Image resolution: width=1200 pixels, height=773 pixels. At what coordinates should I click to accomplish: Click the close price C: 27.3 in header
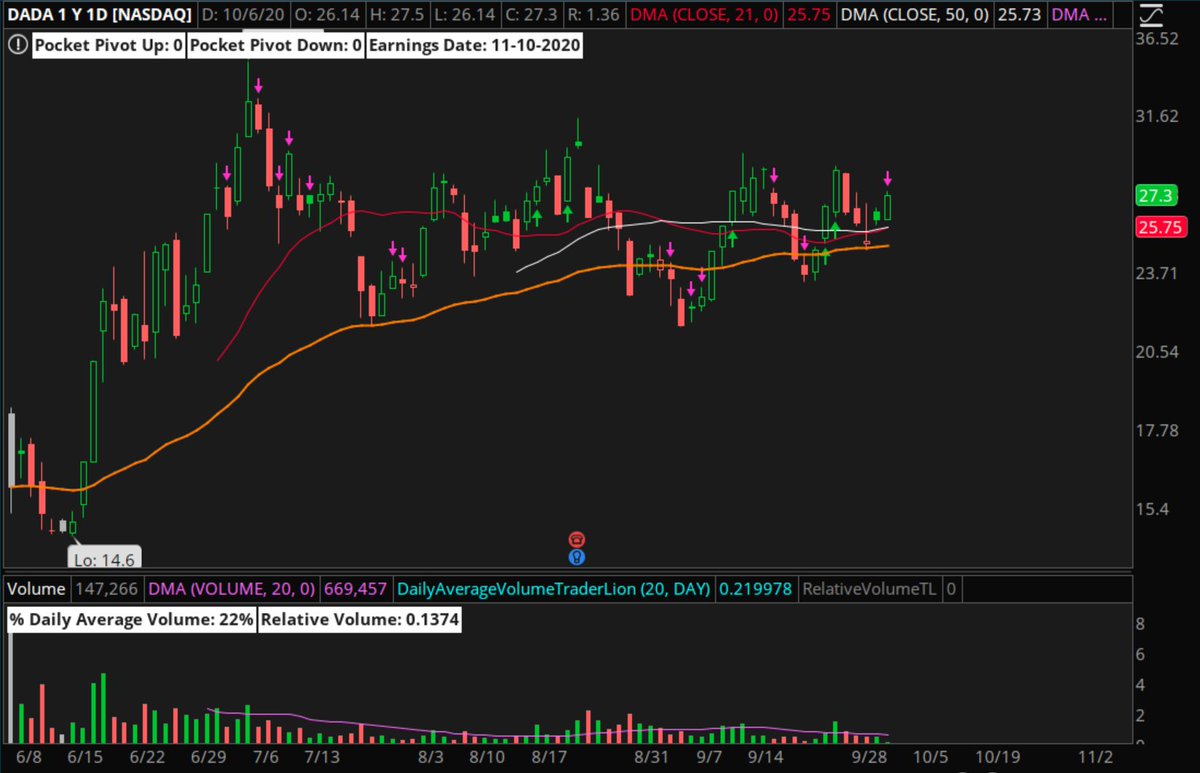pos(533,16)
